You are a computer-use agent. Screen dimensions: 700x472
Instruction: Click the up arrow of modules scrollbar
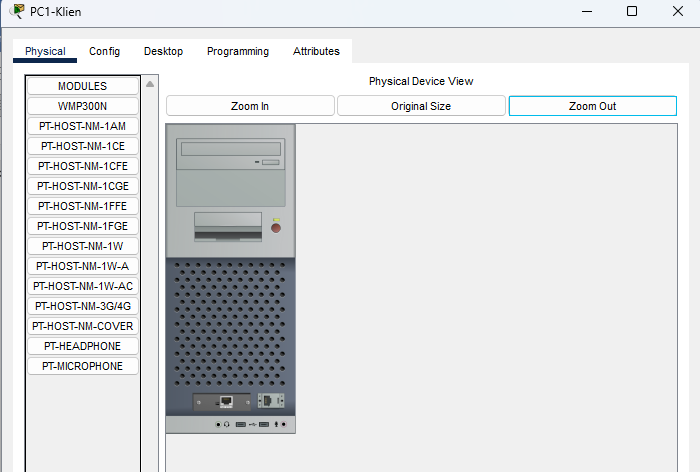tap(150, 84)
